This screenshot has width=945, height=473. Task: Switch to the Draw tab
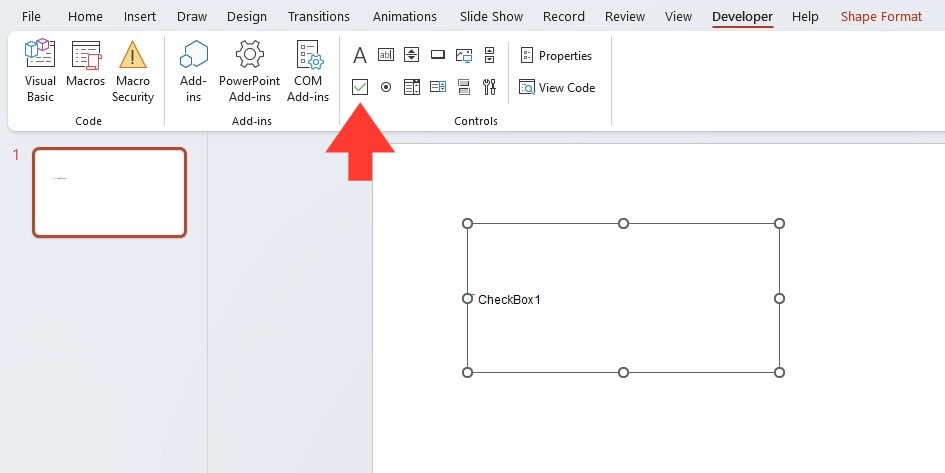pyautogui.click(x=192, y=16)
